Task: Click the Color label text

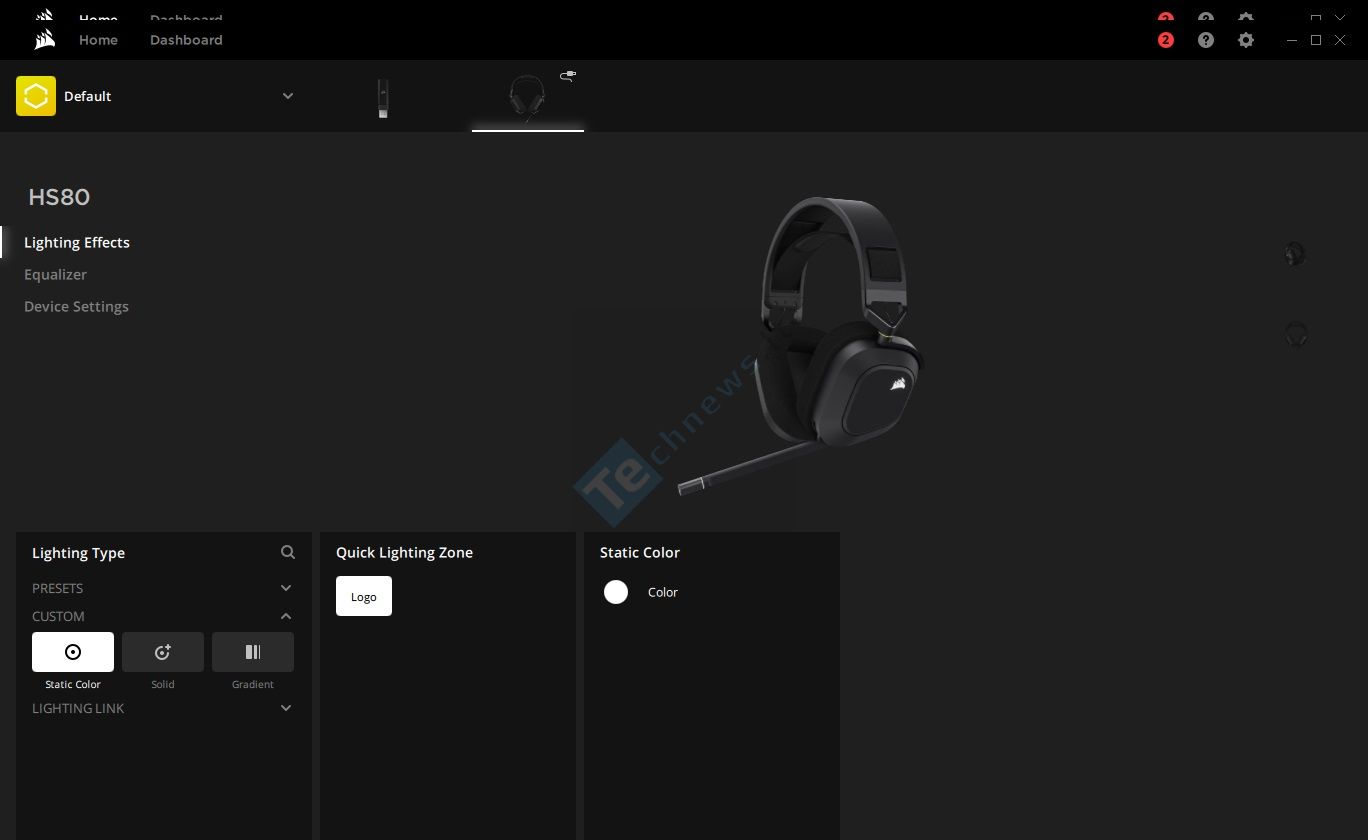Action: pyautogui.click(x=663, y=592)
